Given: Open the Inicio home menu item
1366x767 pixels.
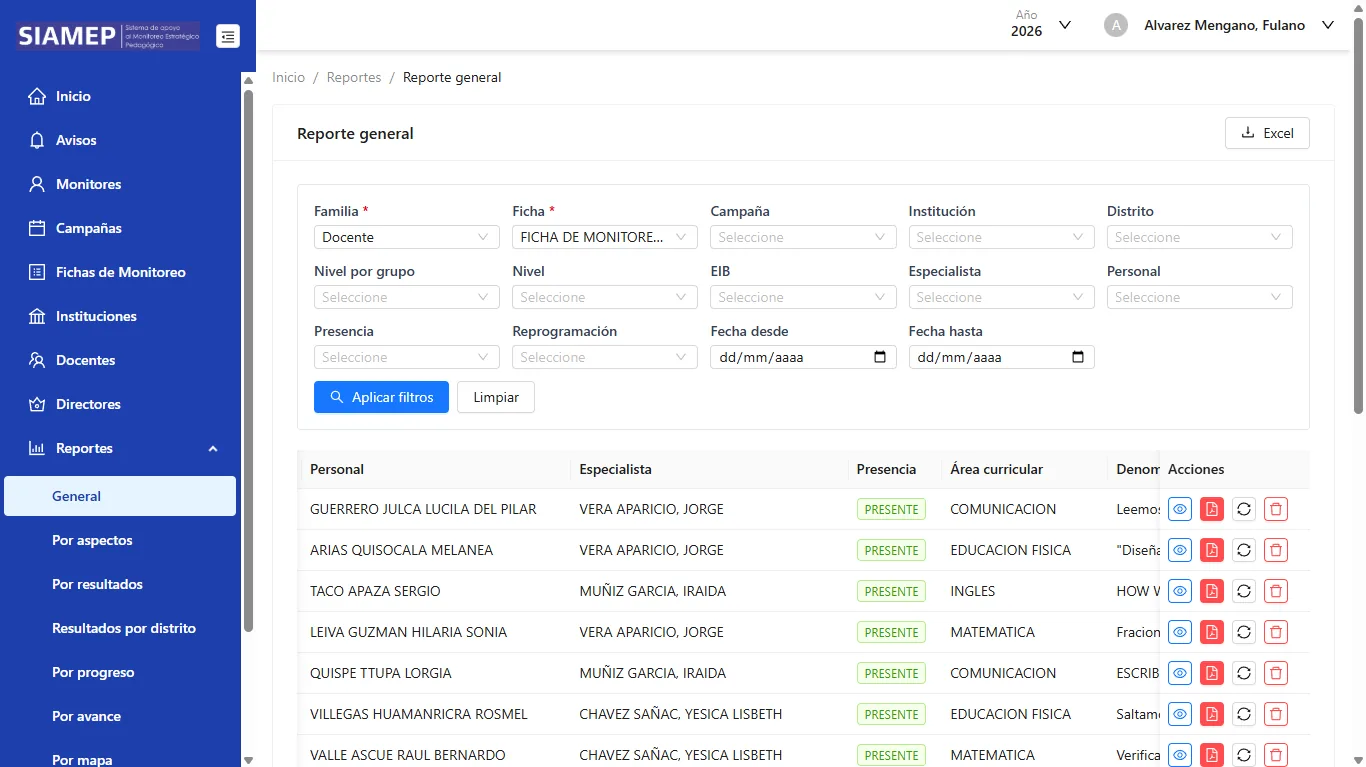Looking at the screenshot, I should (120, 96).
